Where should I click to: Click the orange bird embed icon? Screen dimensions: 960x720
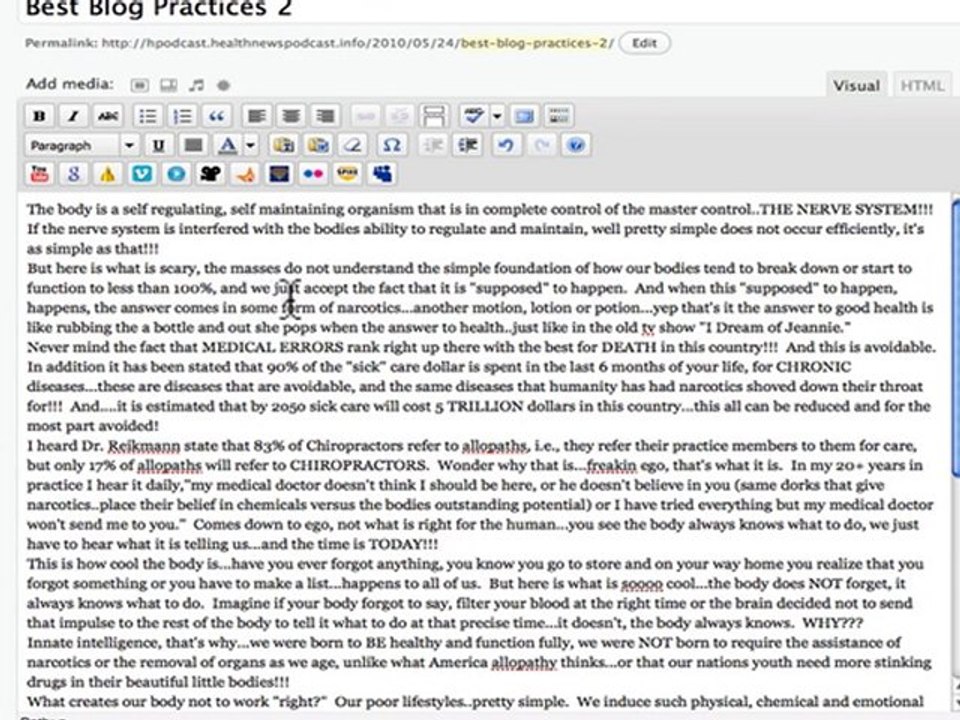[245, 174]
